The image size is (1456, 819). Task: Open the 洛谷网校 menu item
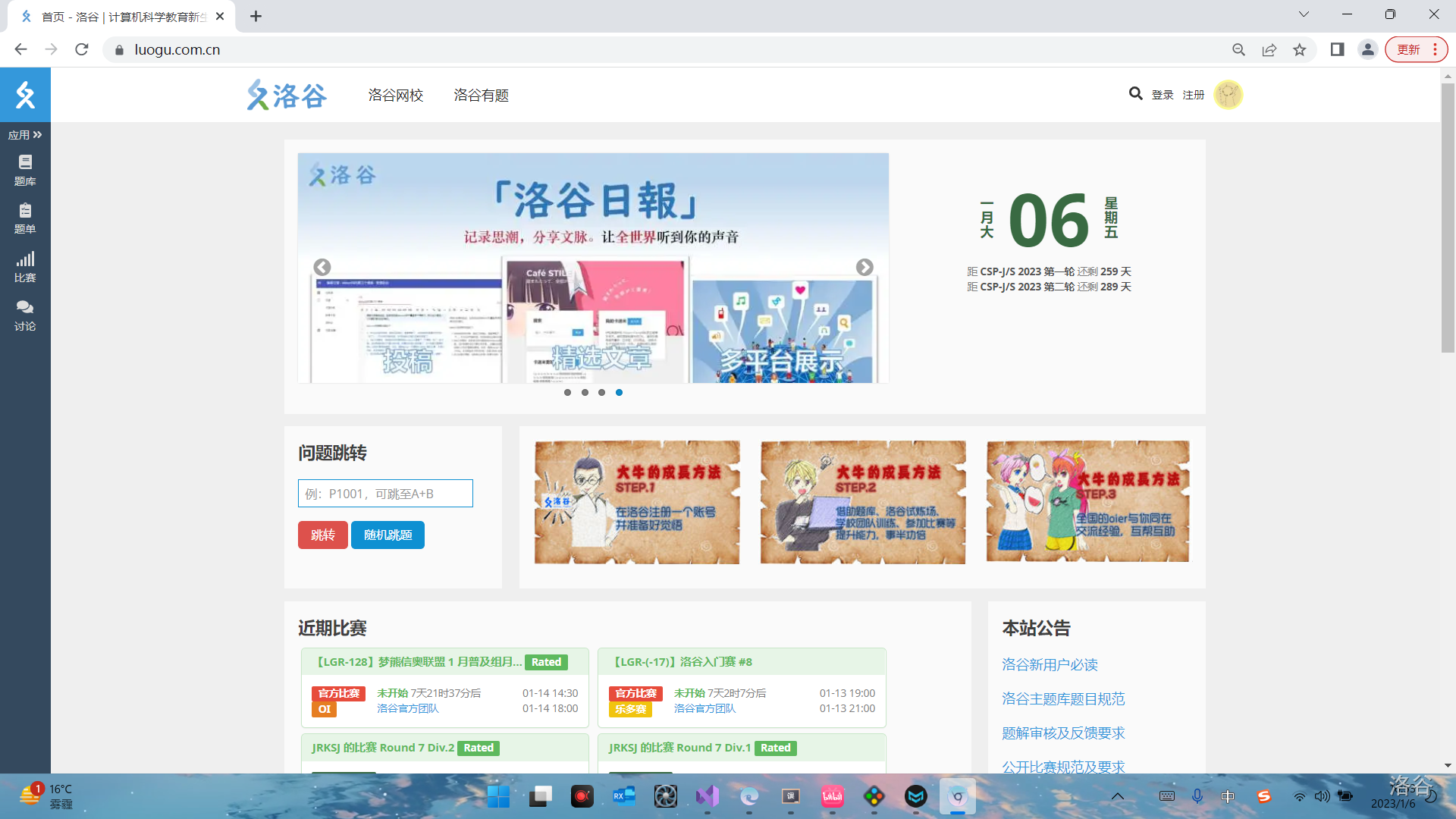tap(396, 96)
